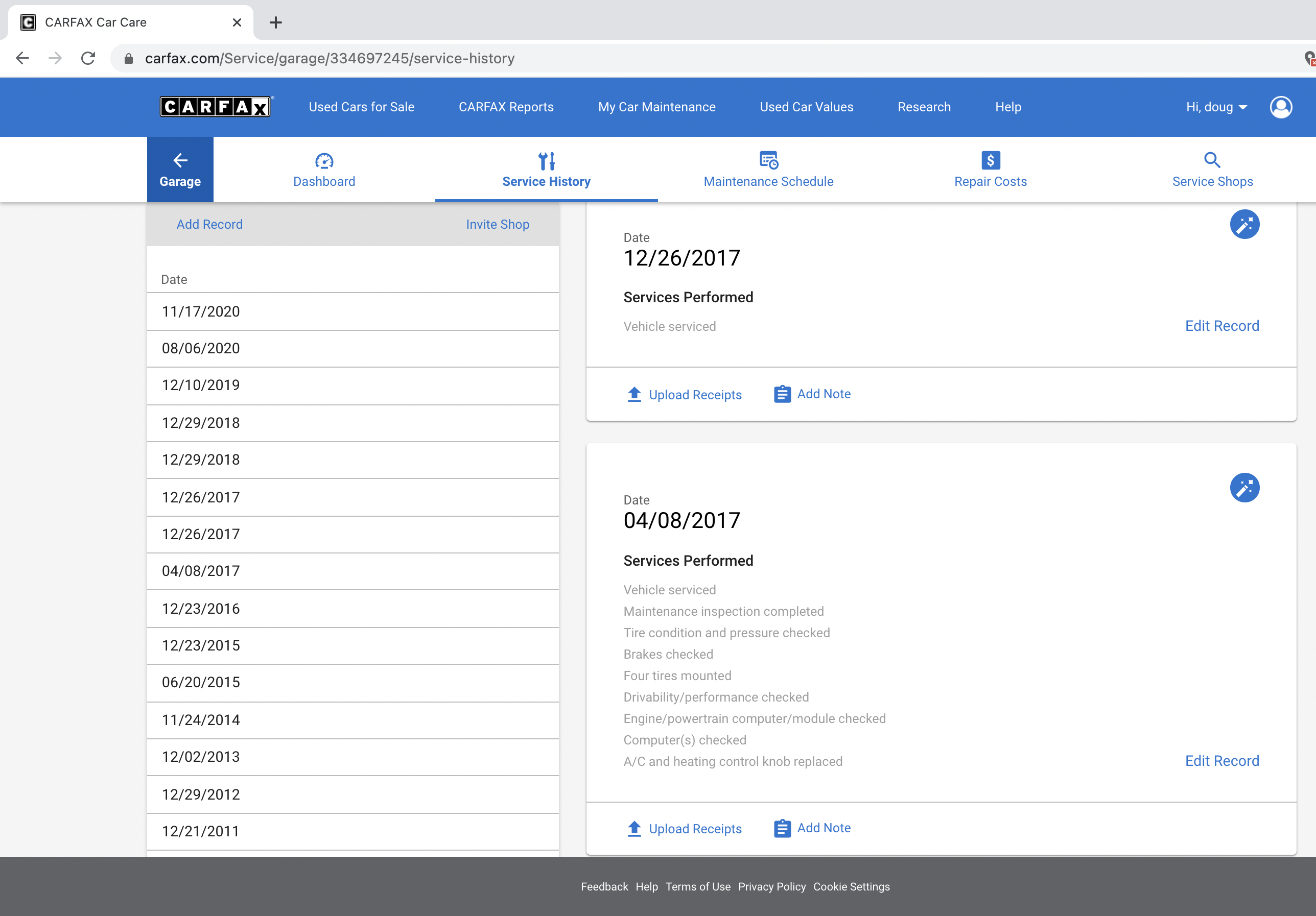Open Terms of Use footer link
The image size is (1316, 916).
697,887
